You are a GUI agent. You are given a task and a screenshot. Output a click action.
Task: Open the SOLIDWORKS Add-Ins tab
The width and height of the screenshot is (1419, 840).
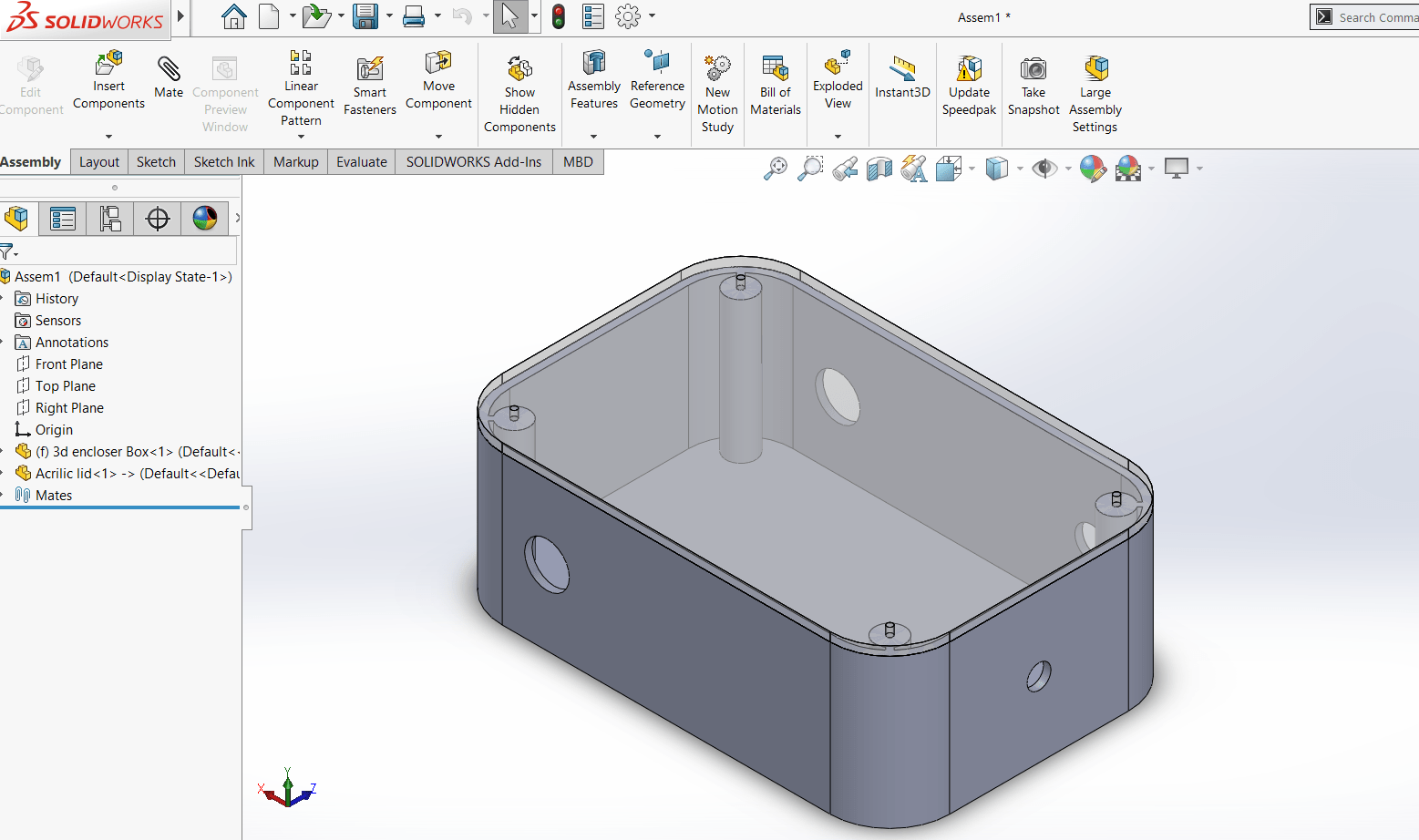point(474,162)
